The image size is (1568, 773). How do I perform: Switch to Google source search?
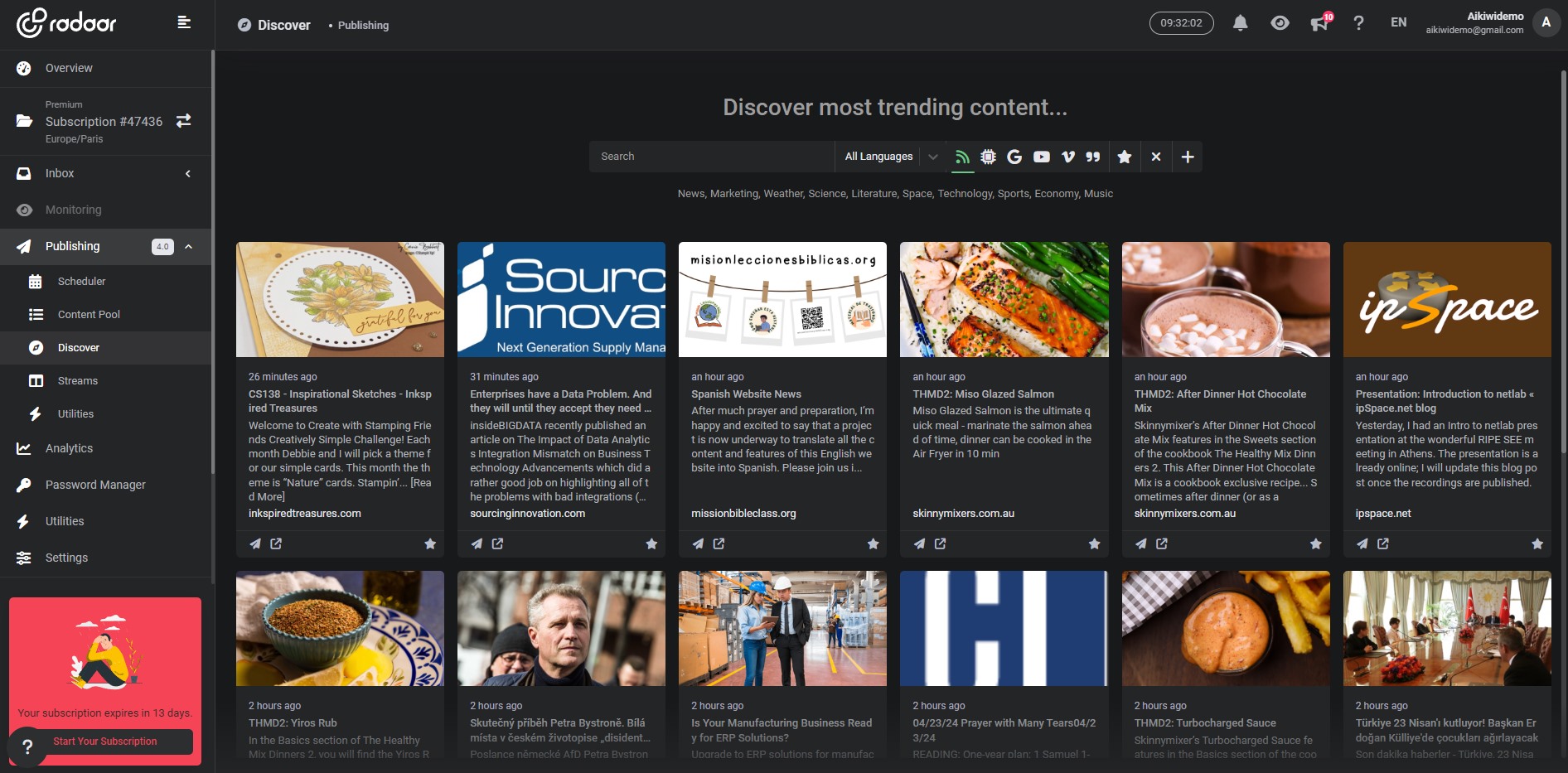coord(1014,157)
